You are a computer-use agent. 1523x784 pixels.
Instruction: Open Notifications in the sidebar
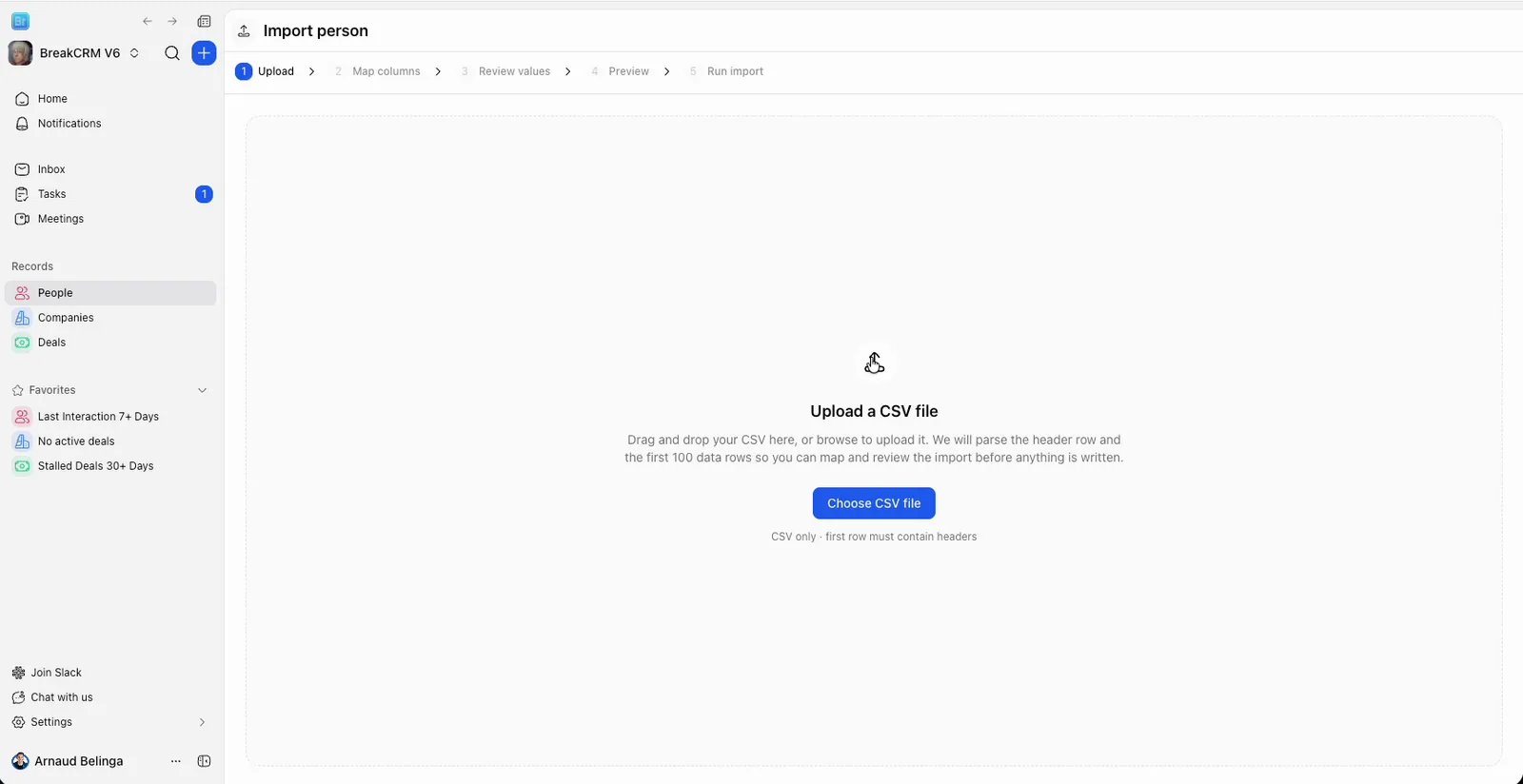[x=110, y=124]
